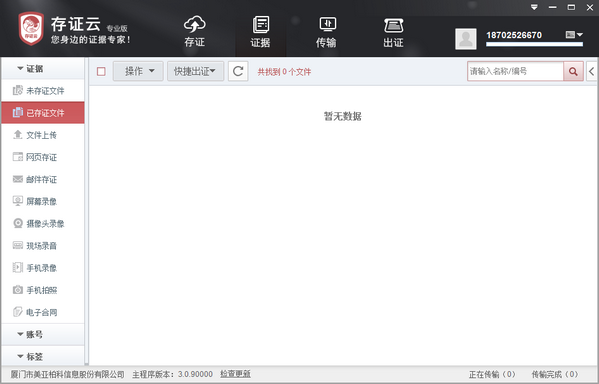Open the 传输 transfer section
The height and width of the screenshot is (384, 599).
(326, 32)
